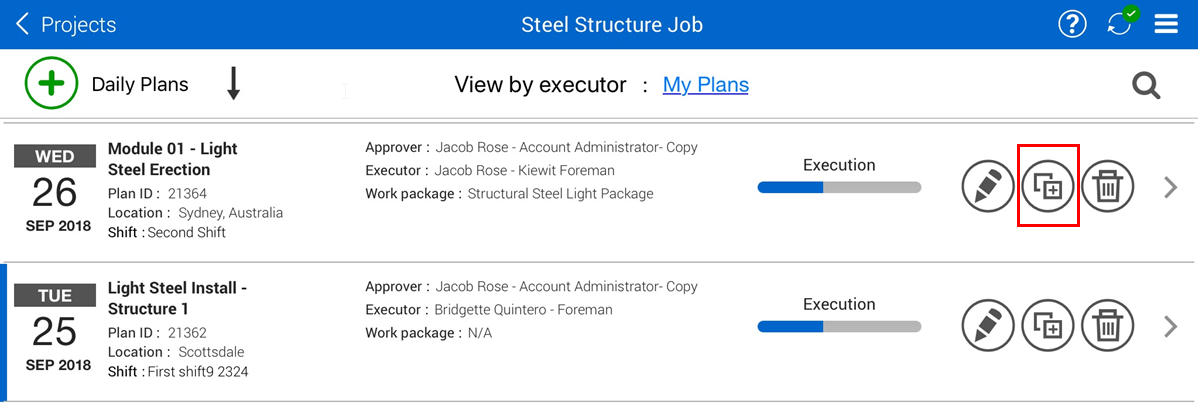Open the help question mark icon

1072,25
